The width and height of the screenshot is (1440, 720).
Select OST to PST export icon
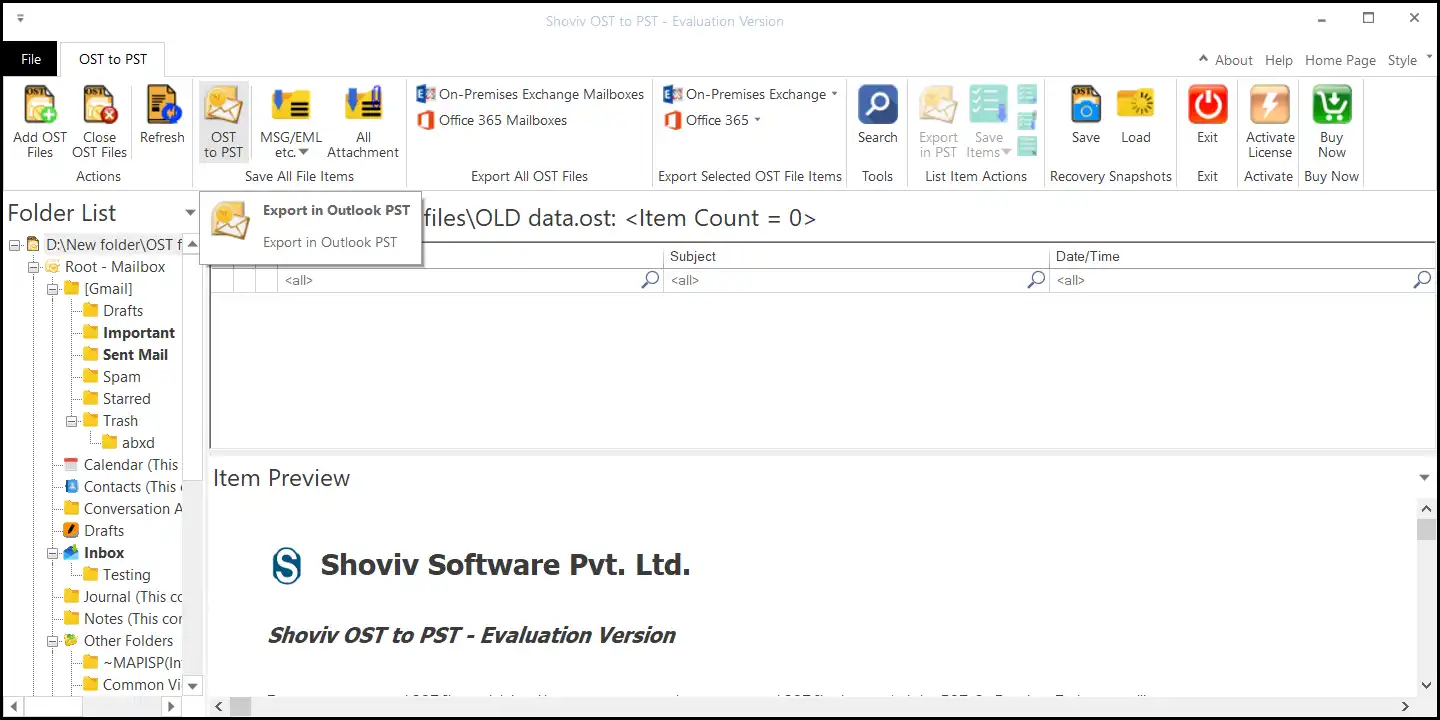tap(223, 105)
